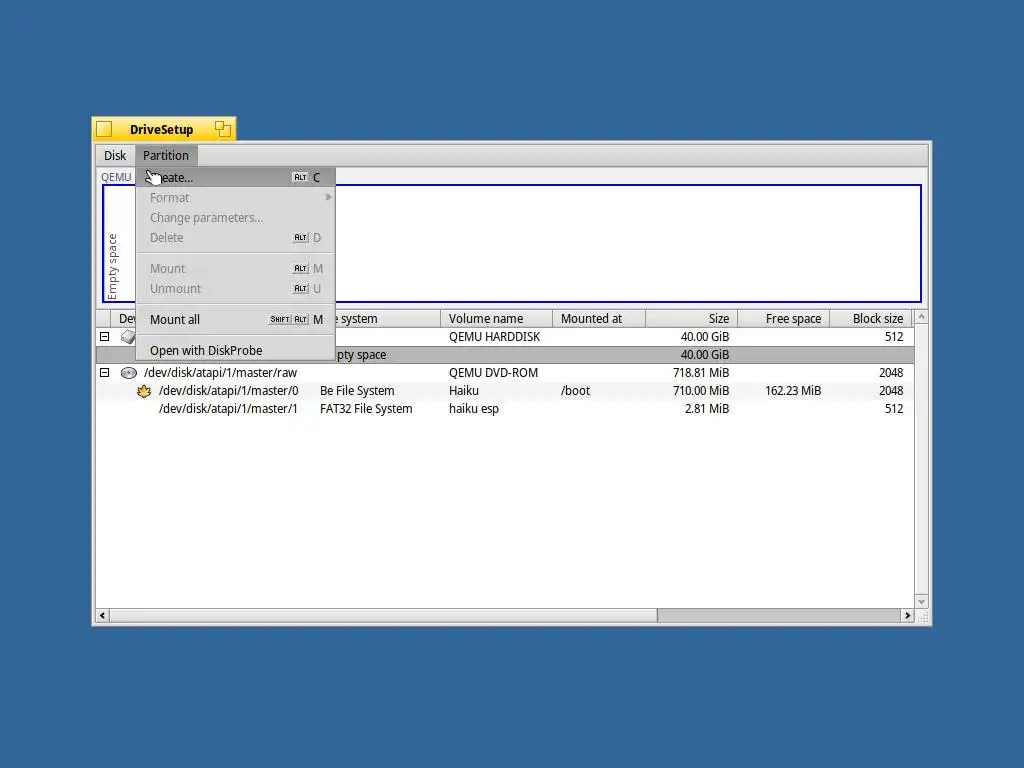Click 'Be File System' cell
This screenshot has height=768, width=1024.
pyautogui.click(x=357, y=391)
